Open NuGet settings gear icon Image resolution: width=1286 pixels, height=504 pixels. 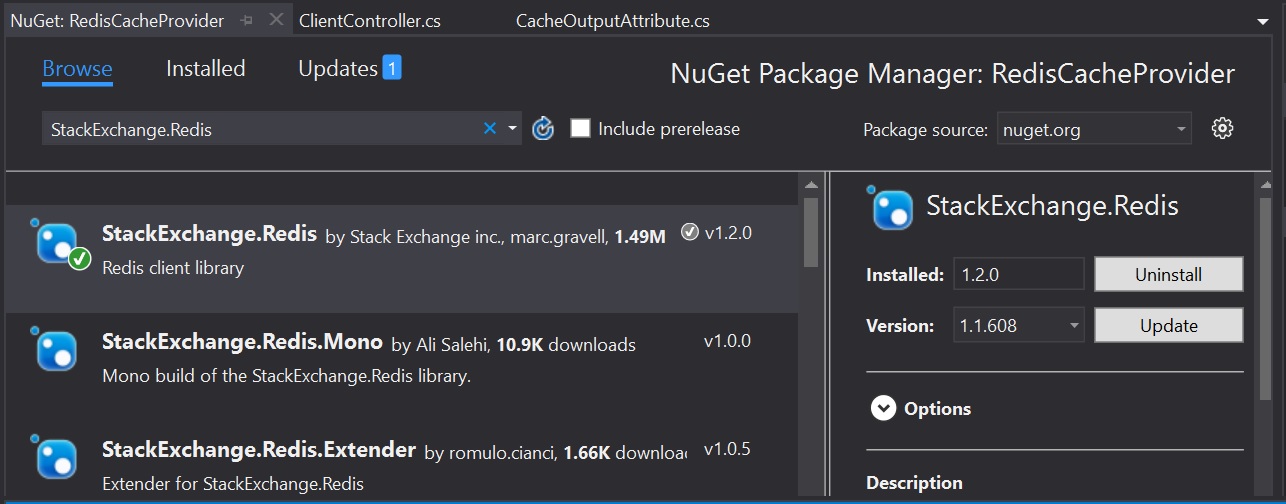[1222, 129]
